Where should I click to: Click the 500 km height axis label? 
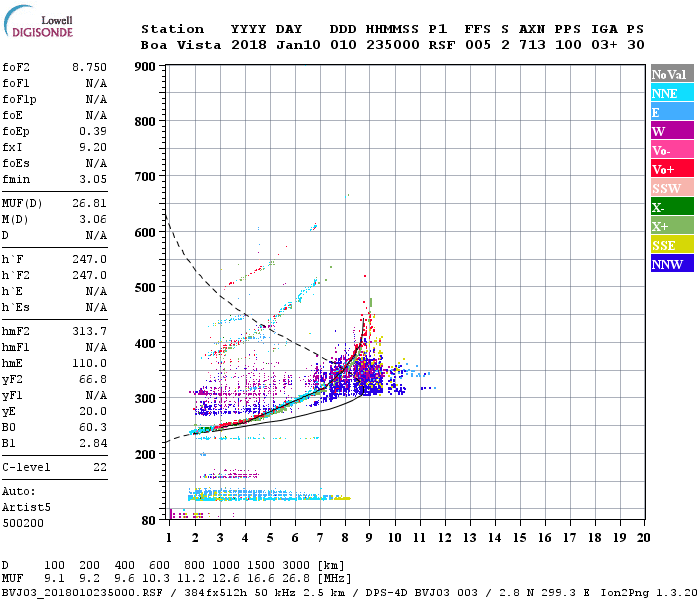tap(145, 288)
